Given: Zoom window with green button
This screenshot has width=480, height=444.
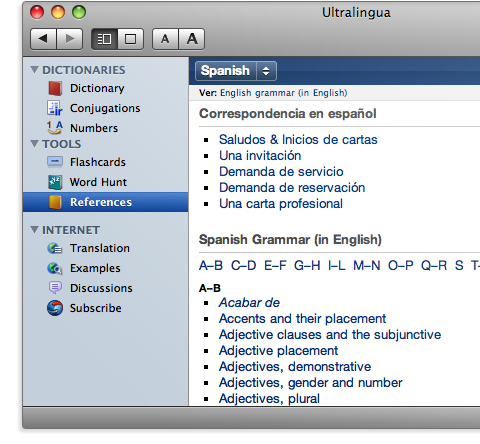Looking at the screenshot, I should tap(79, 12).
